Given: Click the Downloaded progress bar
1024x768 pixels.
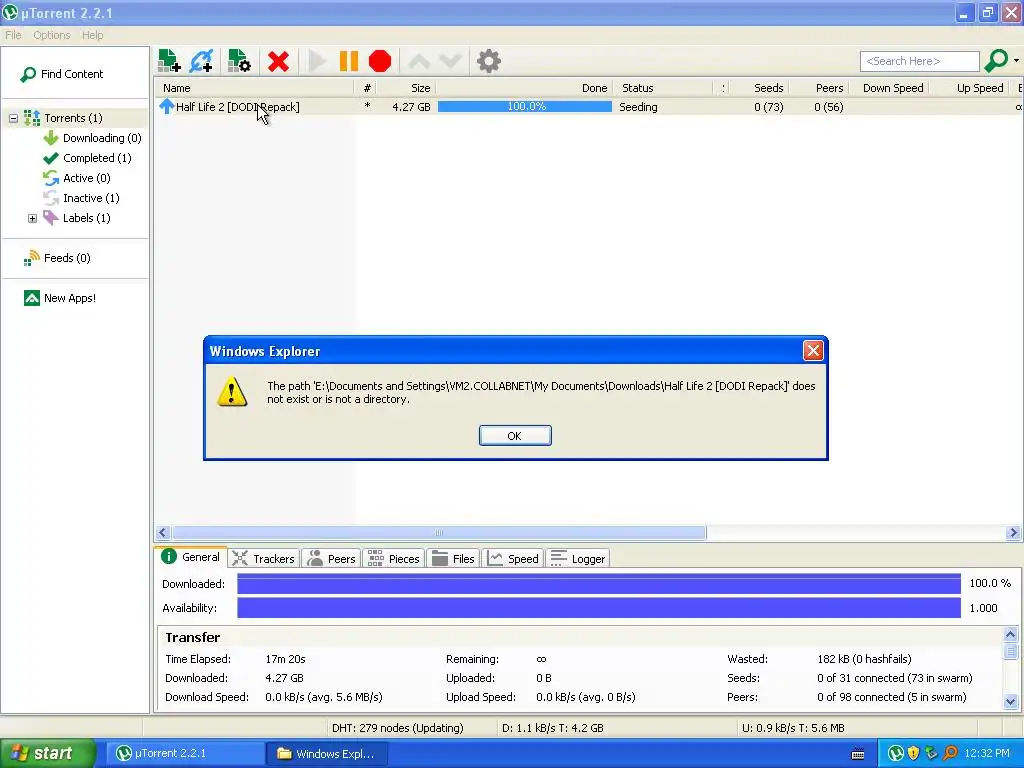Looking at the screenshot, I should click(599, 584).
